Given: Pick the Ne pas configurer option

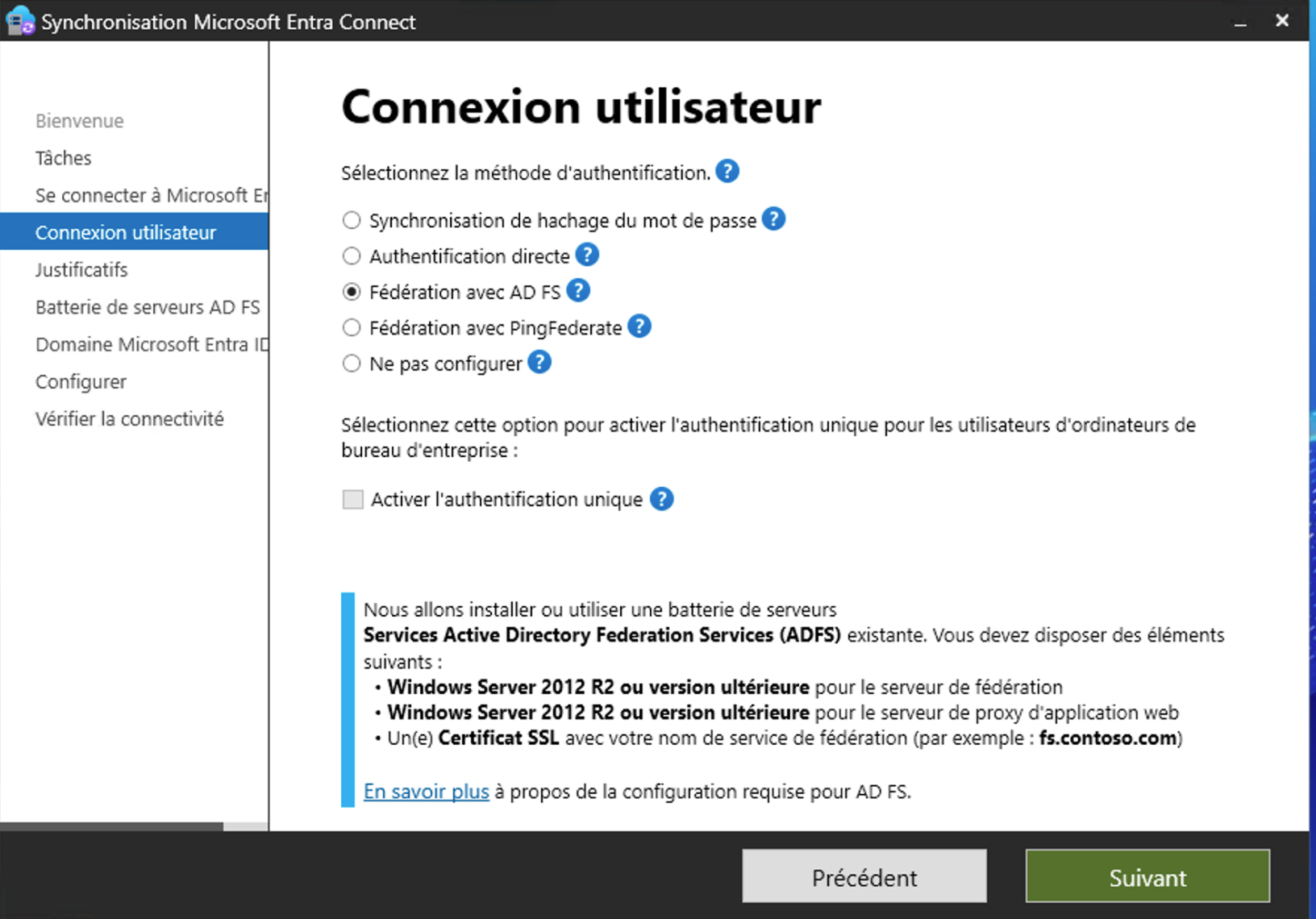Looking at the screenshot, I should click(x=352, y=364).
